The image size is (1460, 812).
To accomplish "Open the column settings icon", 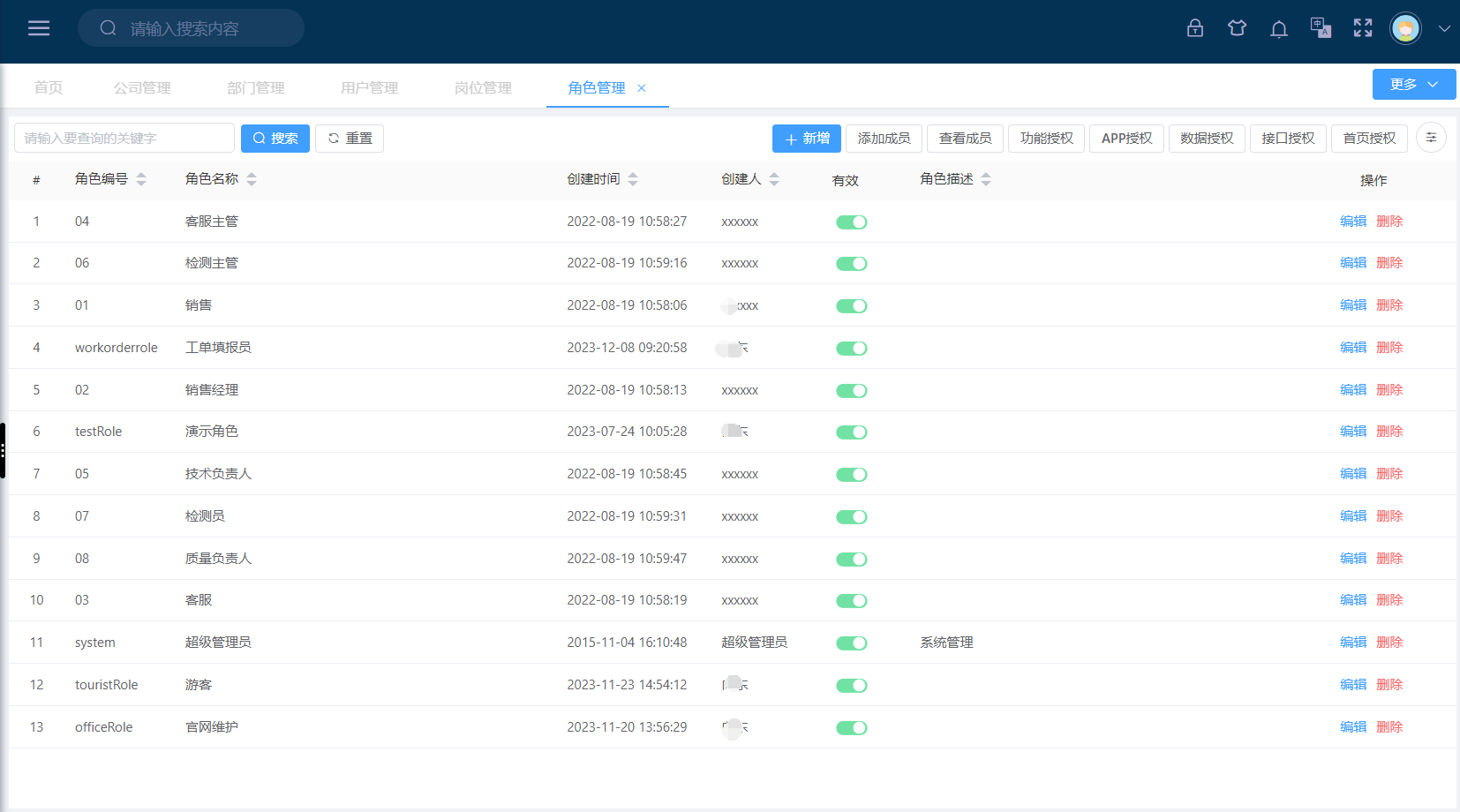I will click(1431, 138).
